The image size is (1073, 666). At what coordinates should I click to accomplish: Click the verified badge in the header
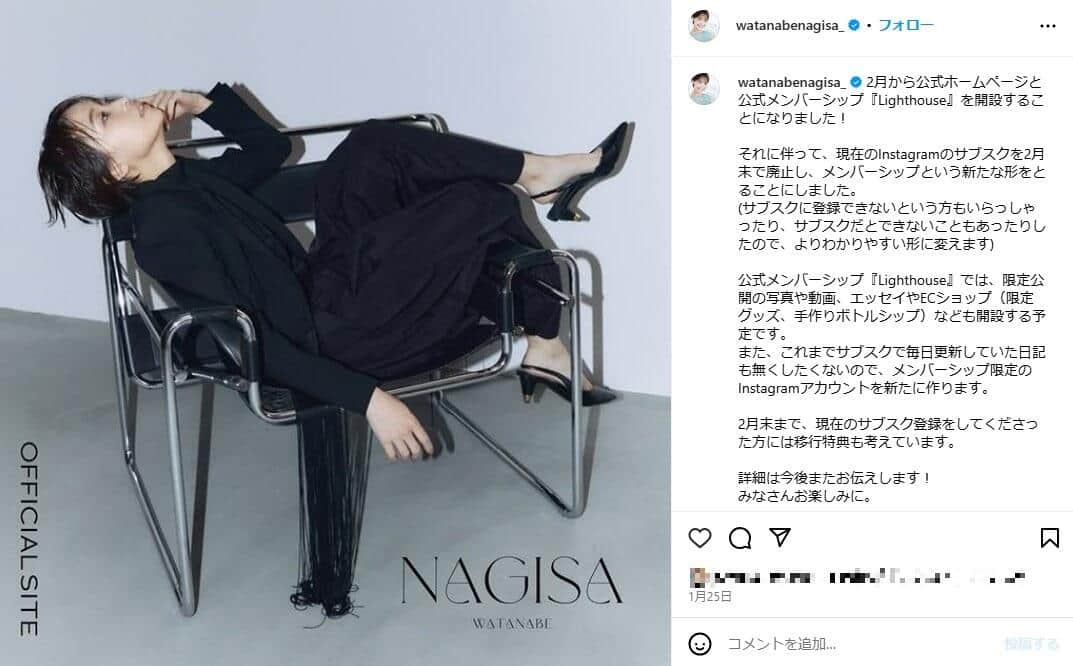853,25
